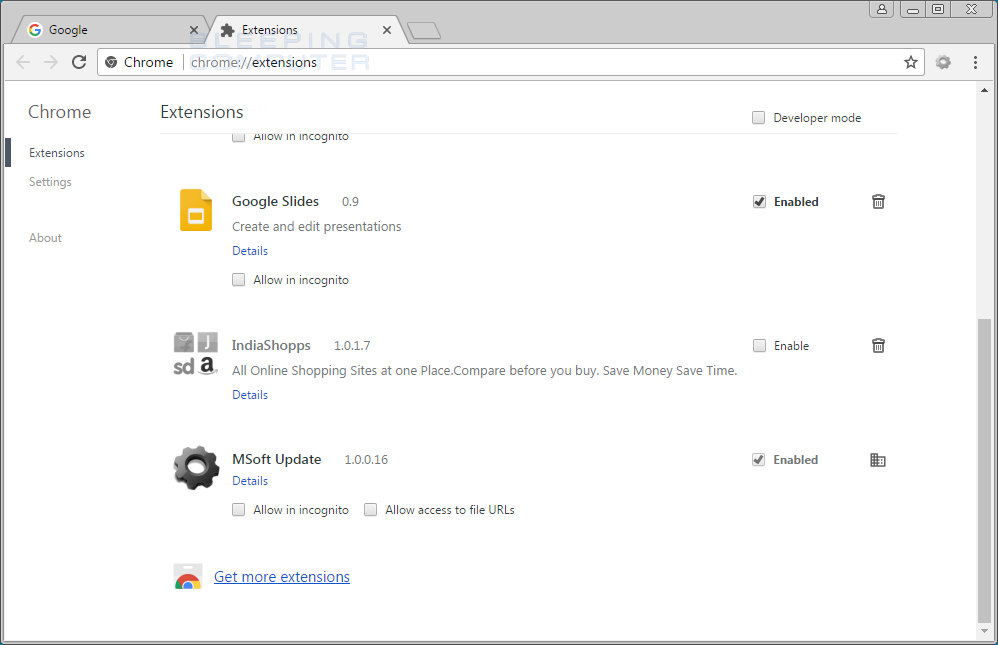Viewport: 998px width, 645px height.
Task: Open Details link for Google Slides
Action: point(250,251)
